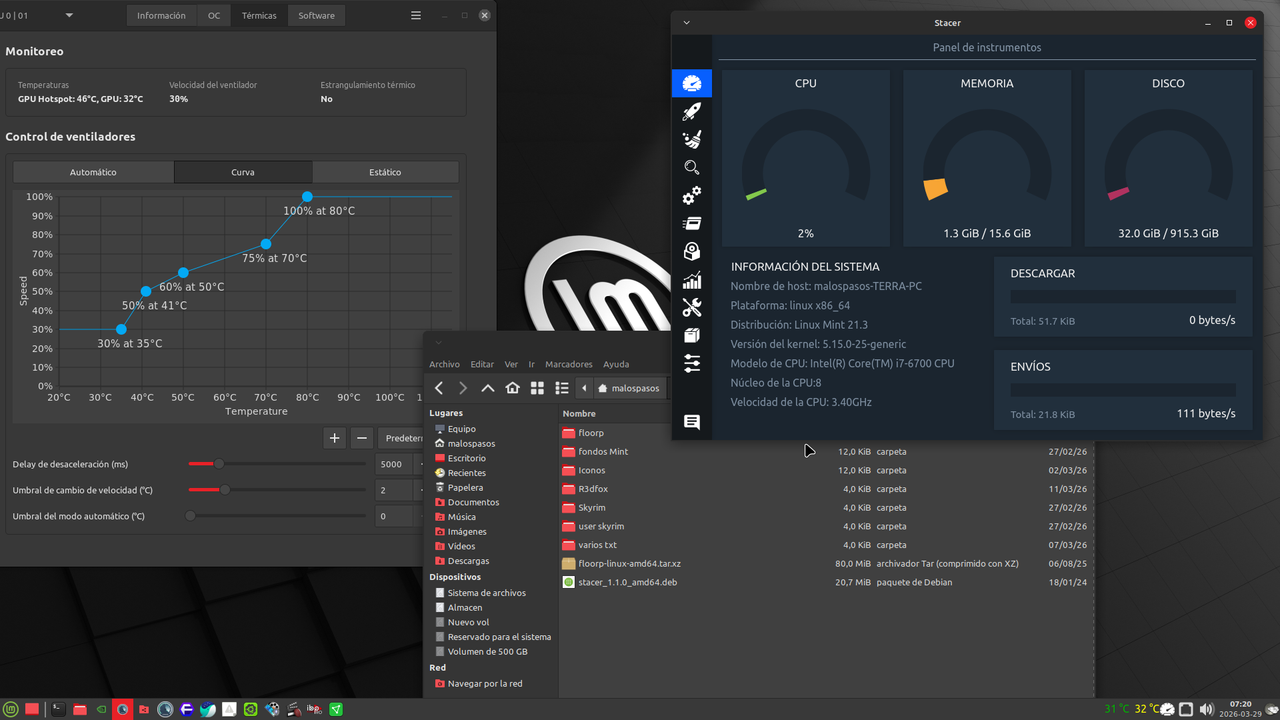Collapse Red section in file manager sidebar

pos(437,668)
